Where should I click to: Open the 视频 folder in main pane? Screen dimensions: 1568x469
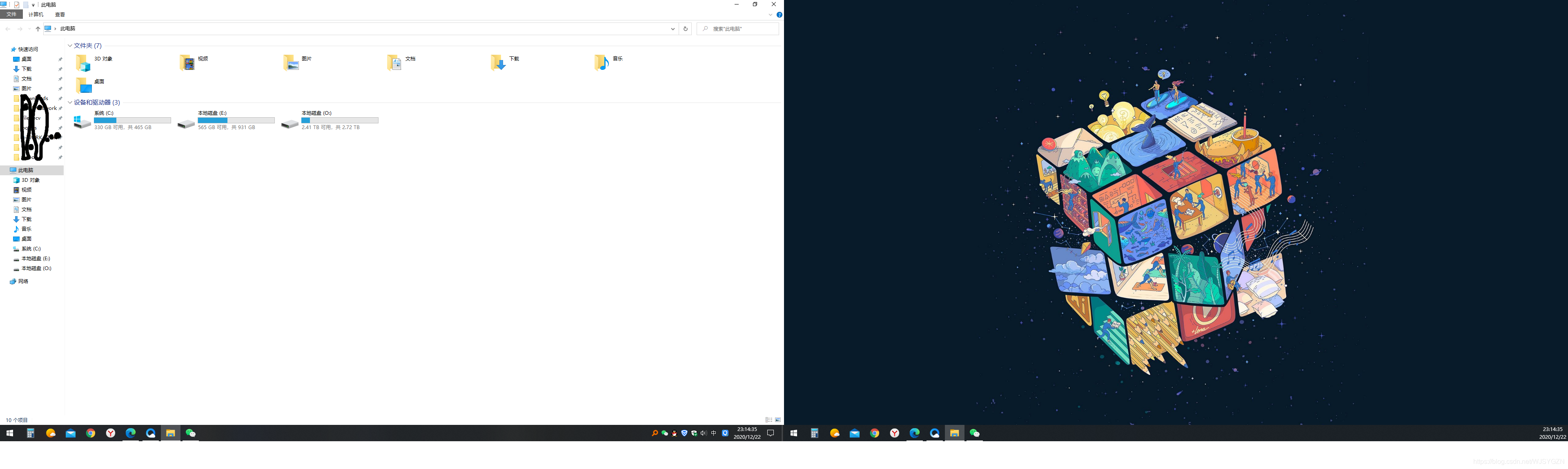tap(187, 63)
